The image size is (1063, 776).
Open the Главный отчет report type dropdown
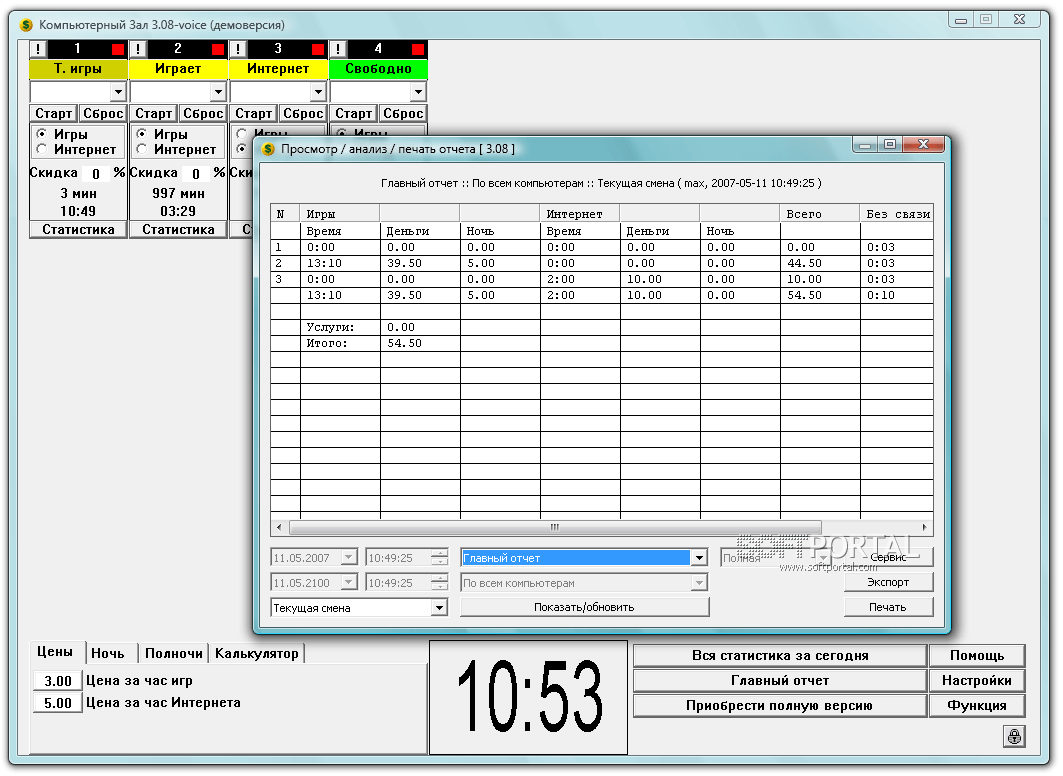(x=699, y=558)
